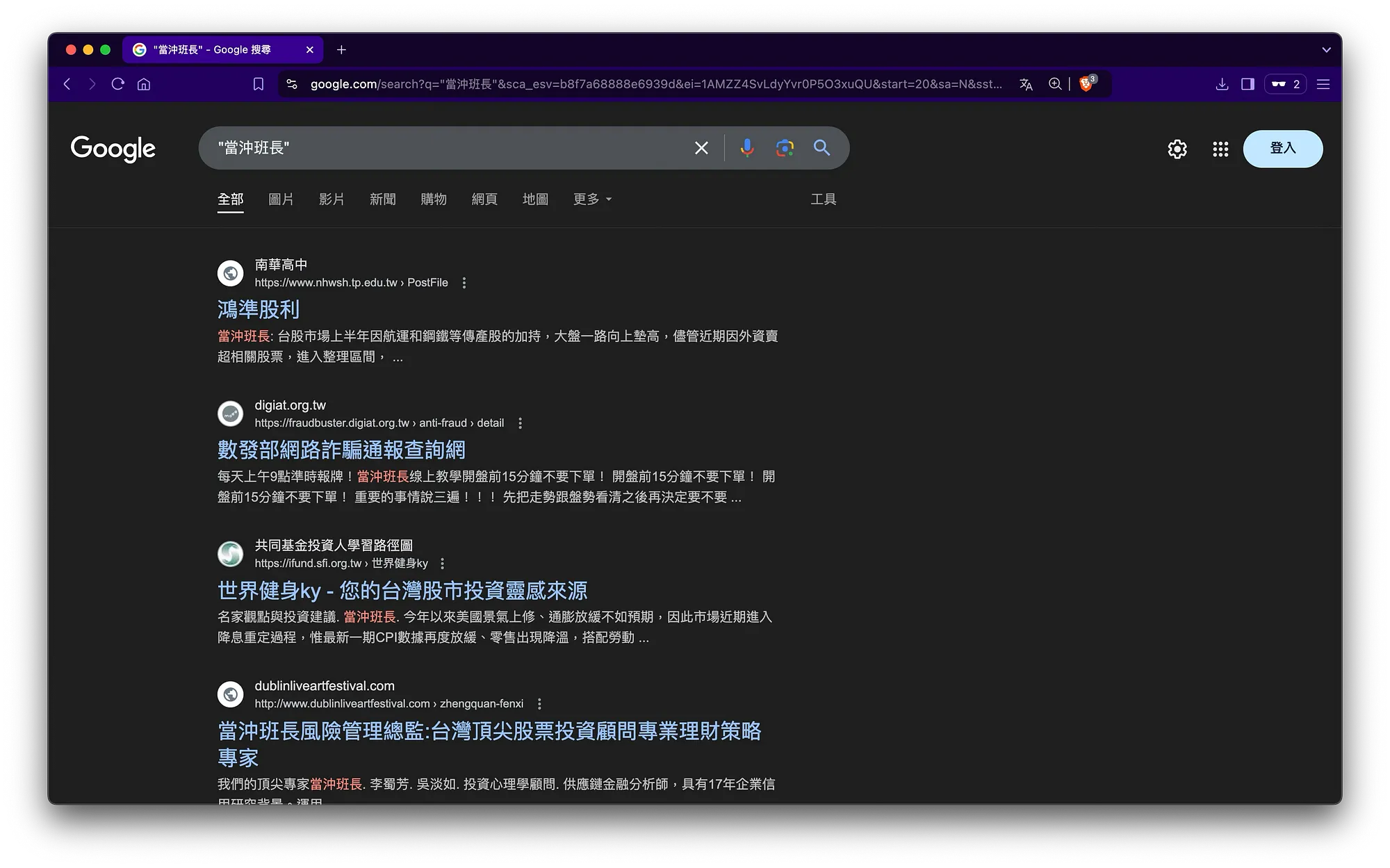The width and height of the screenshot is (1390, 868).
Task: Bookmark this page
Action: (259, 84)
